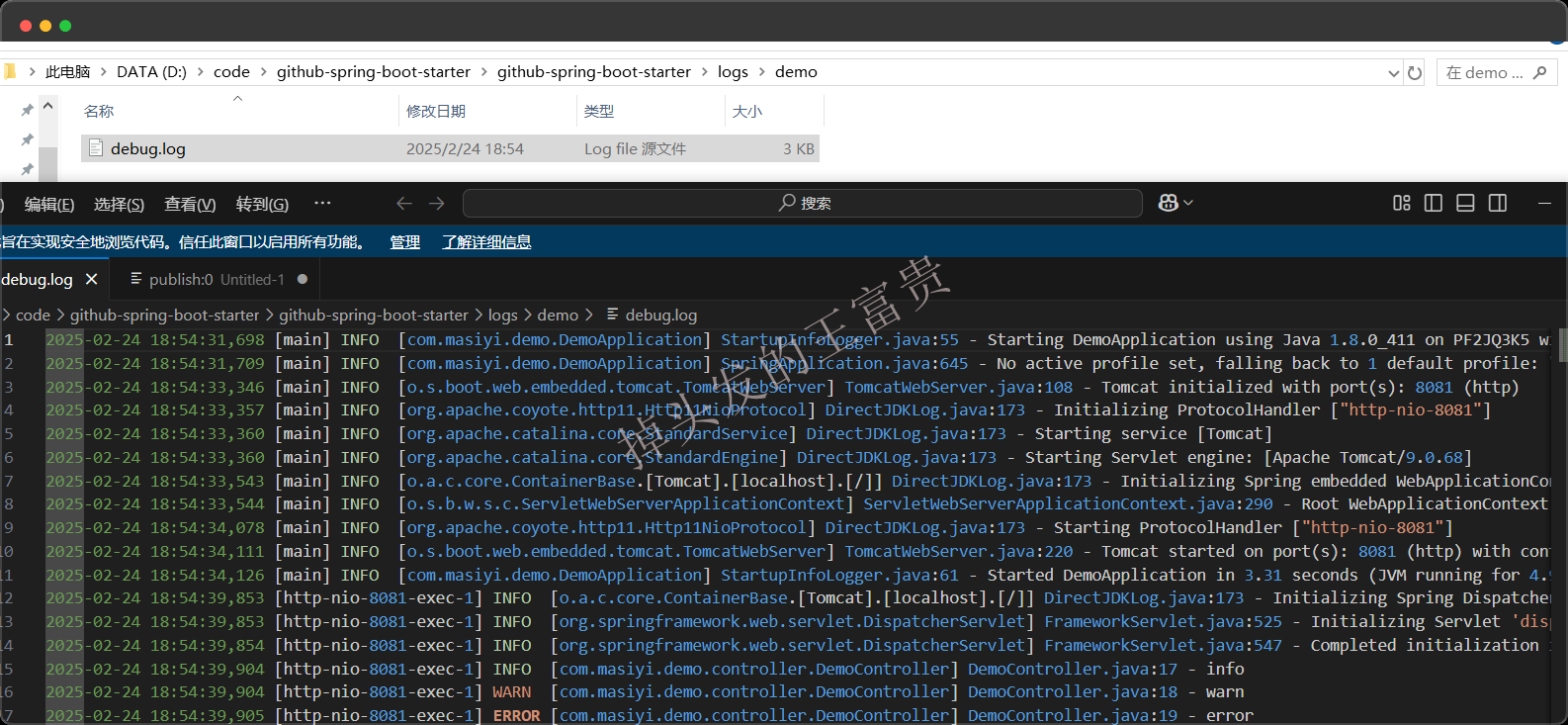1568x725 pixels.
Task: Open the 编辑(E) menu in VS Code
Action: tap(49, 204)
